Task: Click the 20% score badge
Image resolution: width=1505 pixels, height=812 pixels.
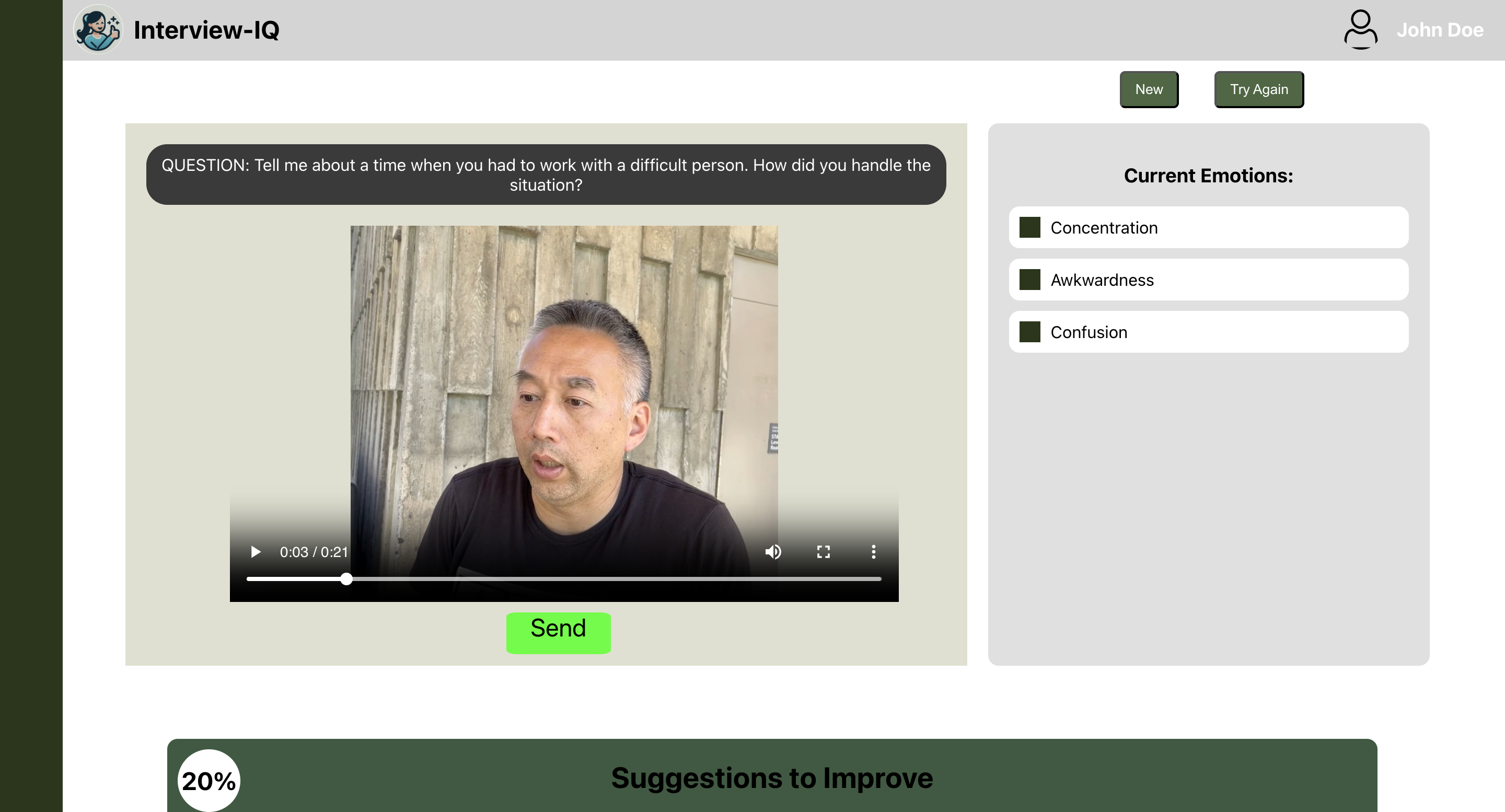Action: point(209,781)
